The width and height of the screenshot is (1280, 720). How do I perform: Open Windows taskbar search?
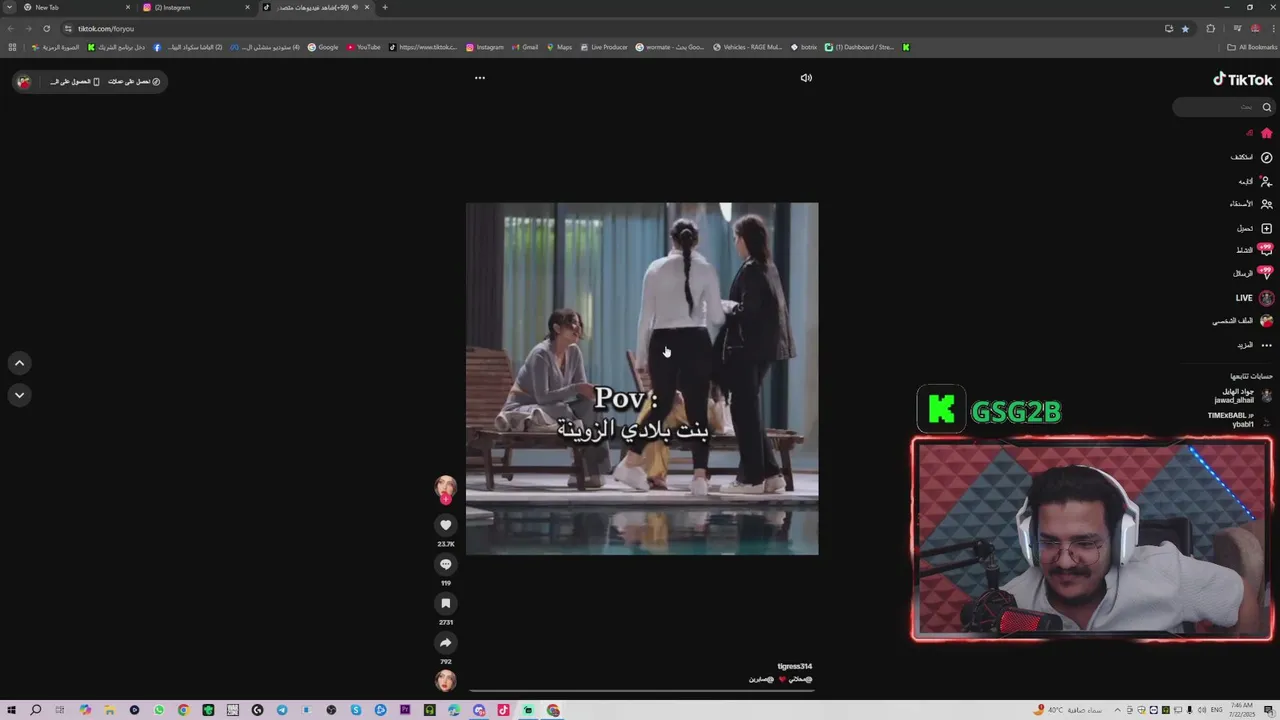(36, 710)
